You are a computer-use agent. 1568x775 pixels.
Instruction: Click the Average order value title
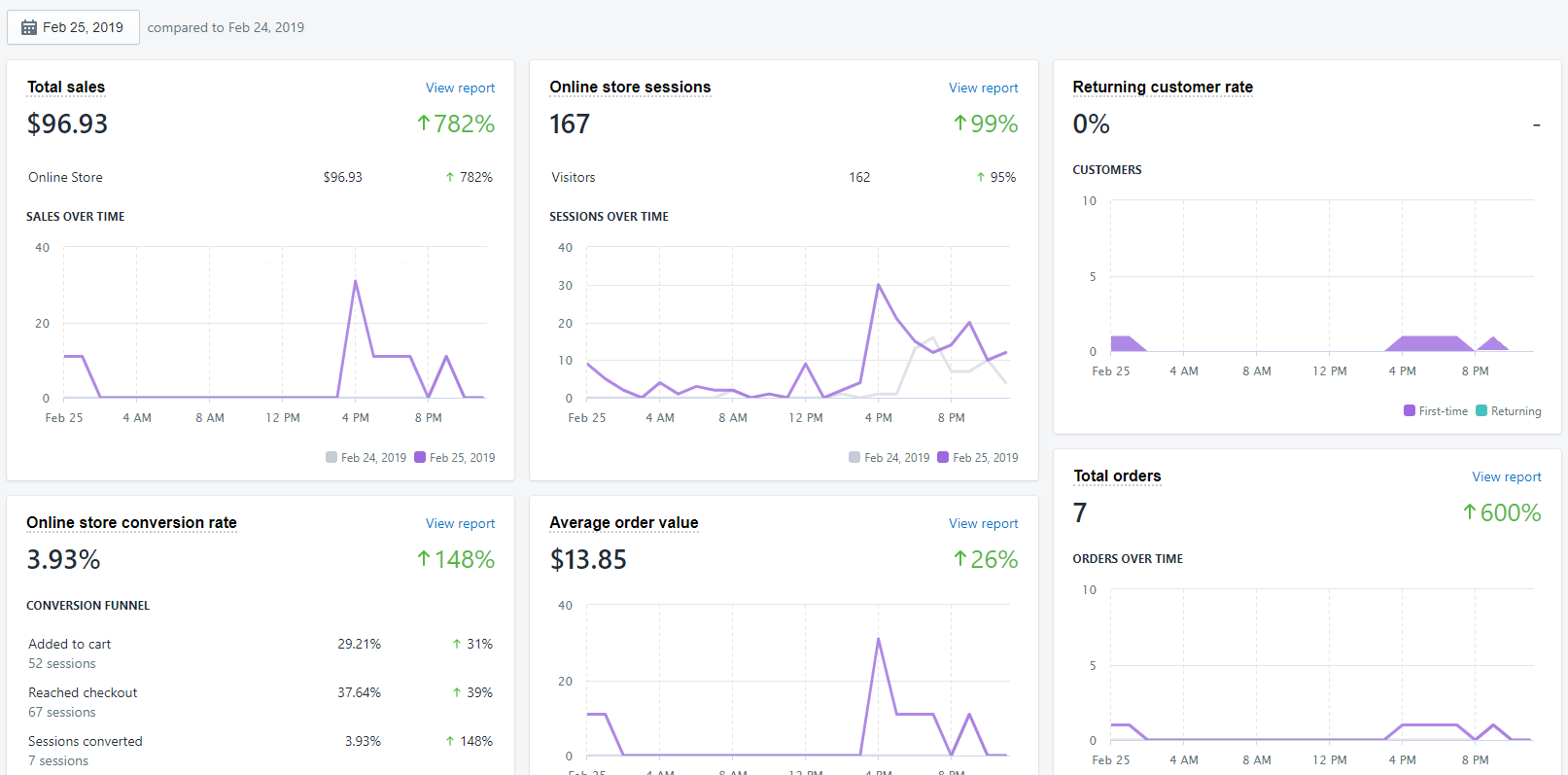[x=623, y=522]
